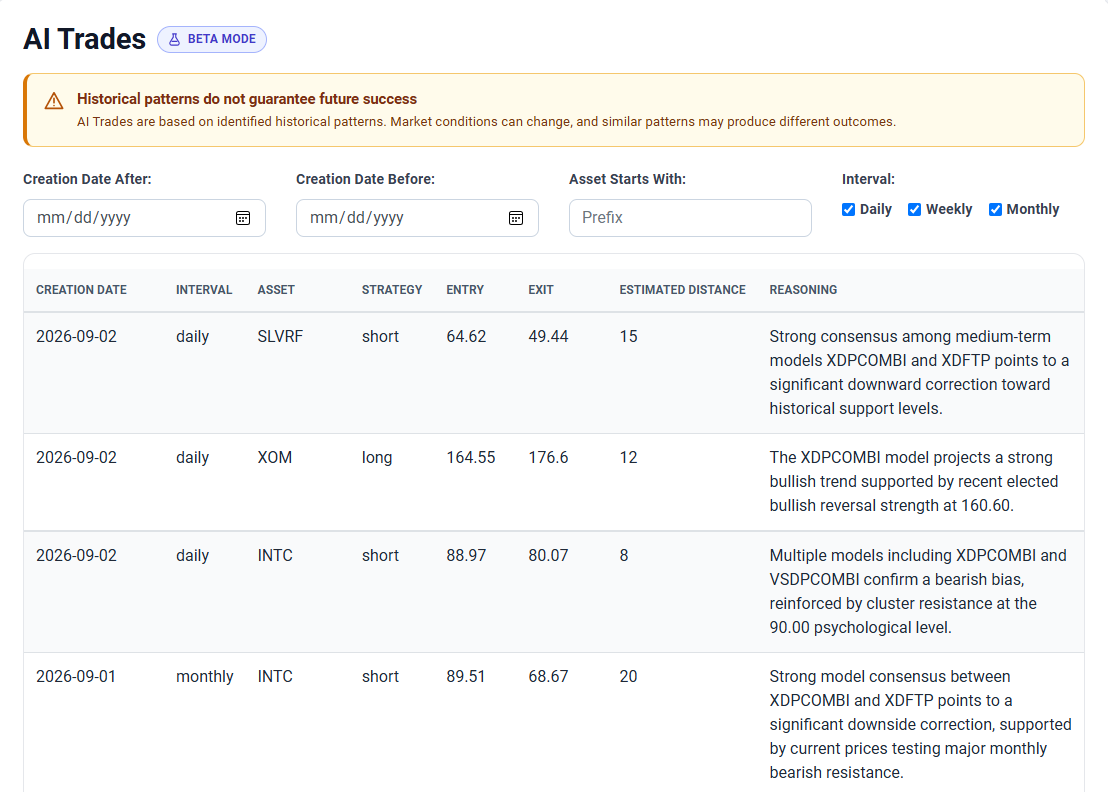Select the XOM asset cell
This screenshot has width=1108, height=792.
tap(274, 458)
